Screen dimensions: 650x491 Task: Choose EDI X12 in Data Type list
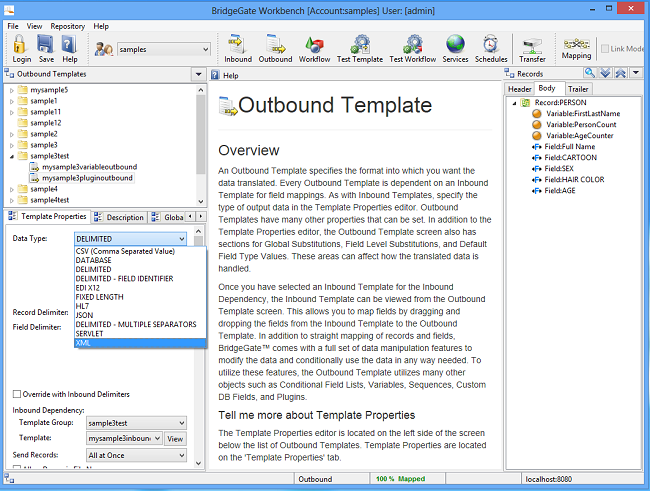pyautogui.click(x=140, y=288)
